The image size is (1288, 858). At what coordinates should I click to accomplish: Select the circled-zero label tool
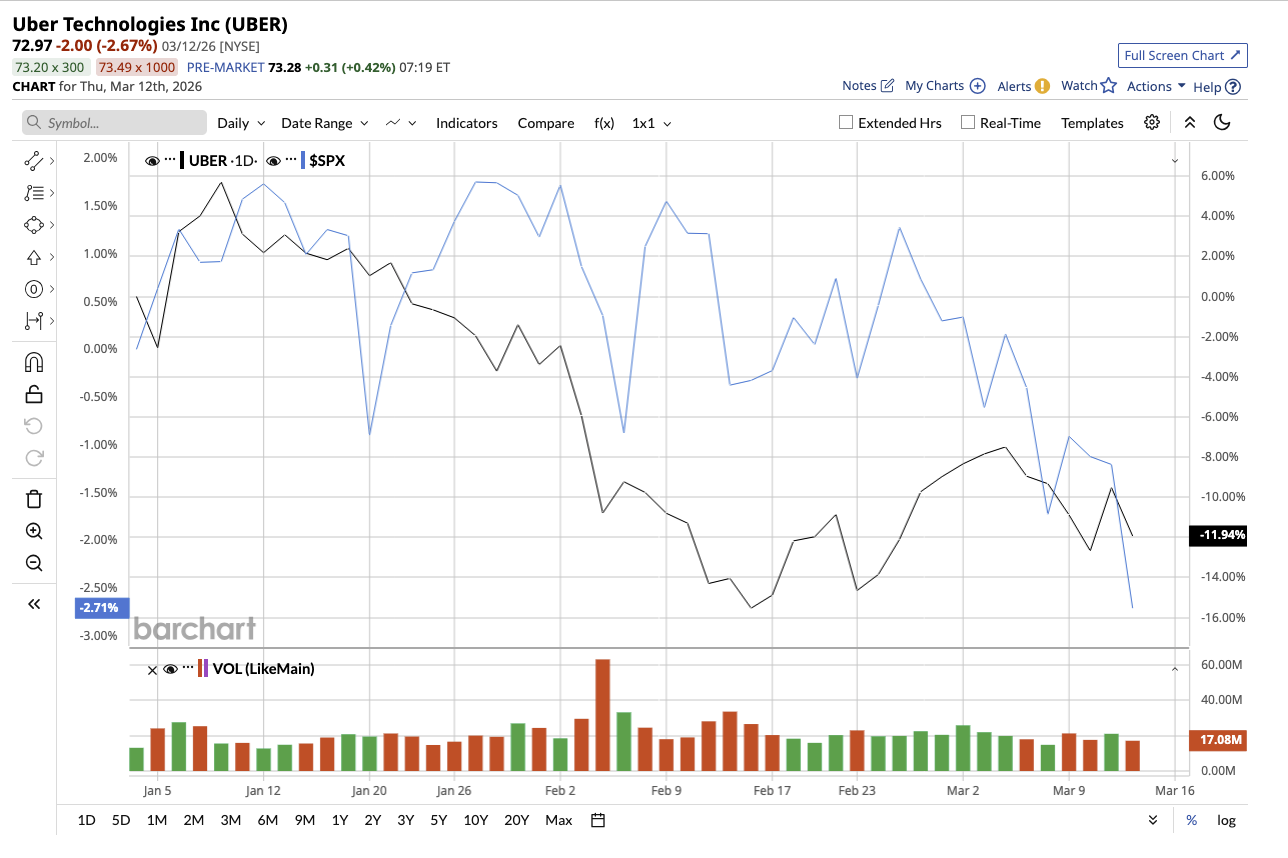[x=34, y=289]
